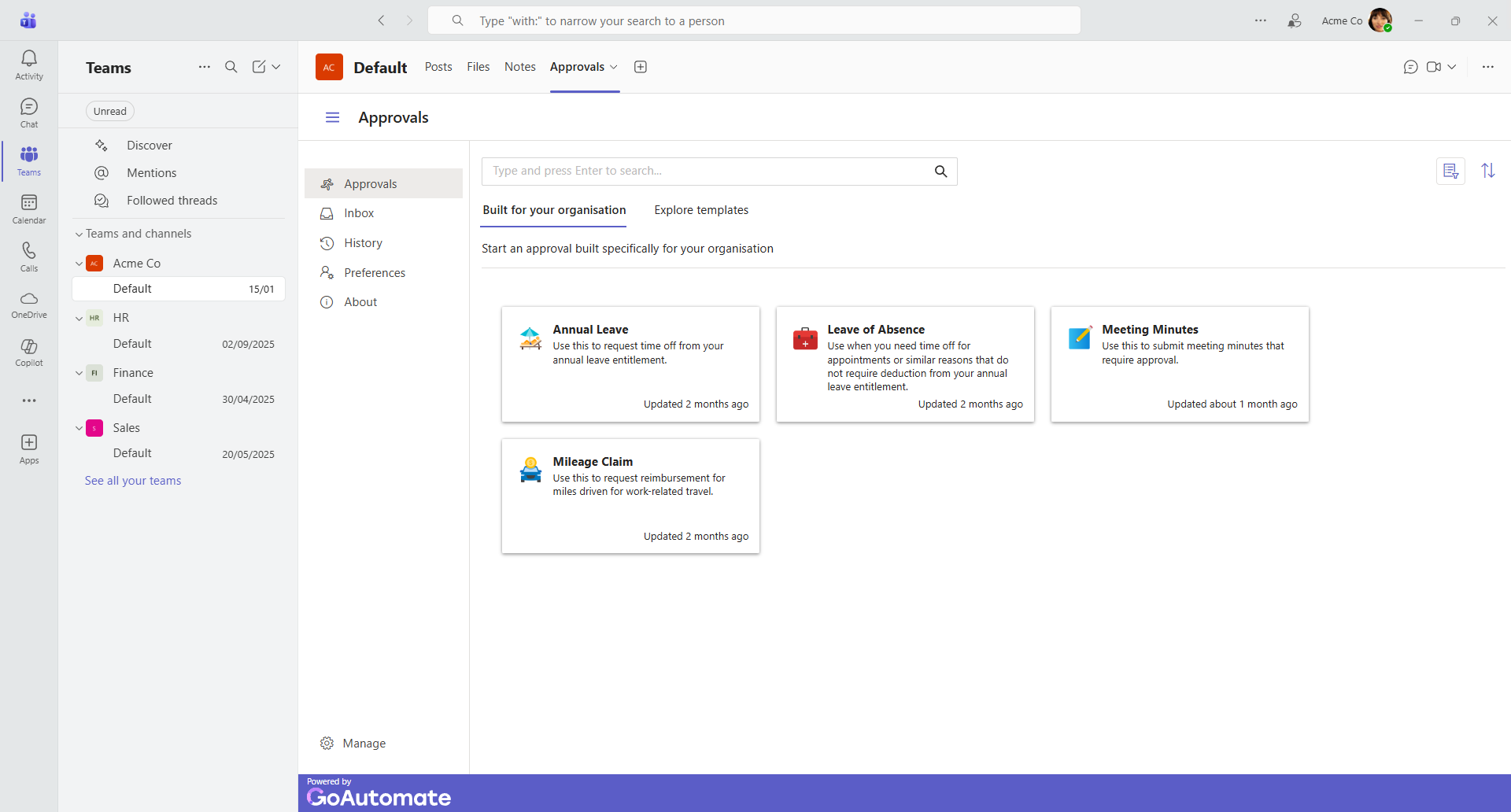The image size is (1511, 812).
Task: Toggle the Approvals hamburger menu
Action: point(332,117)
